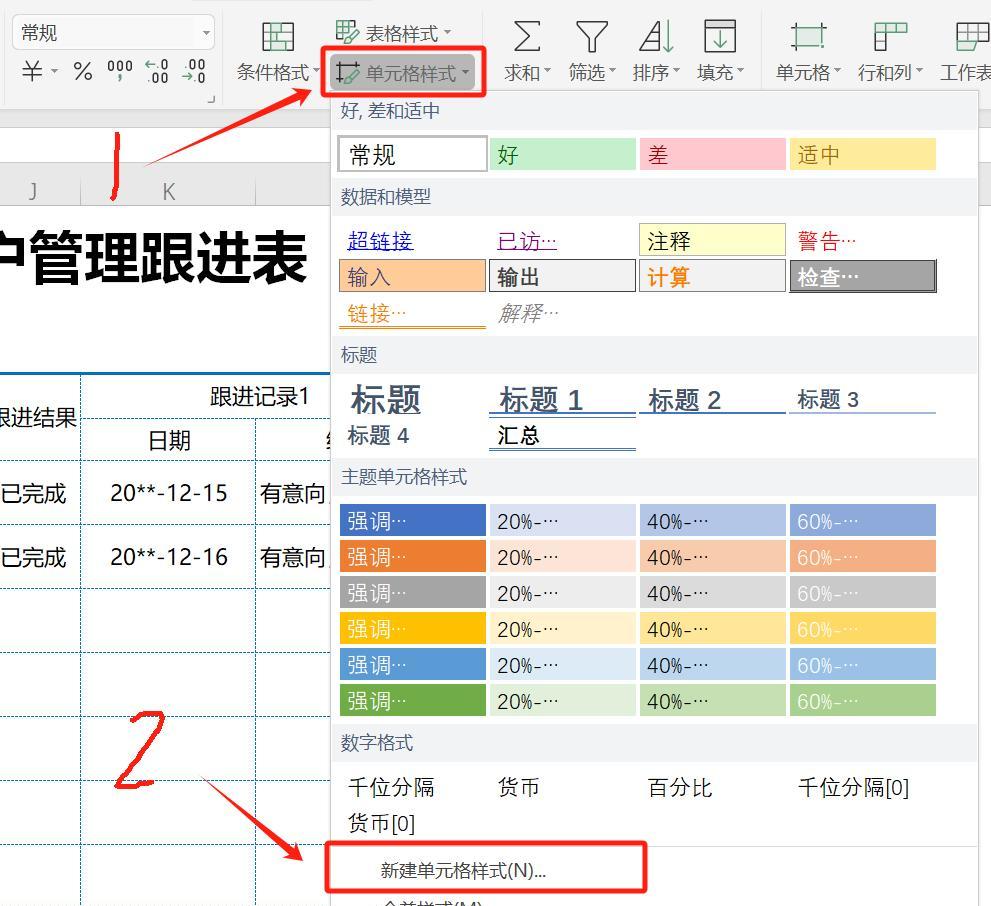Apply the 常规 cell style
991x906 pixels.
click(412, 154)
